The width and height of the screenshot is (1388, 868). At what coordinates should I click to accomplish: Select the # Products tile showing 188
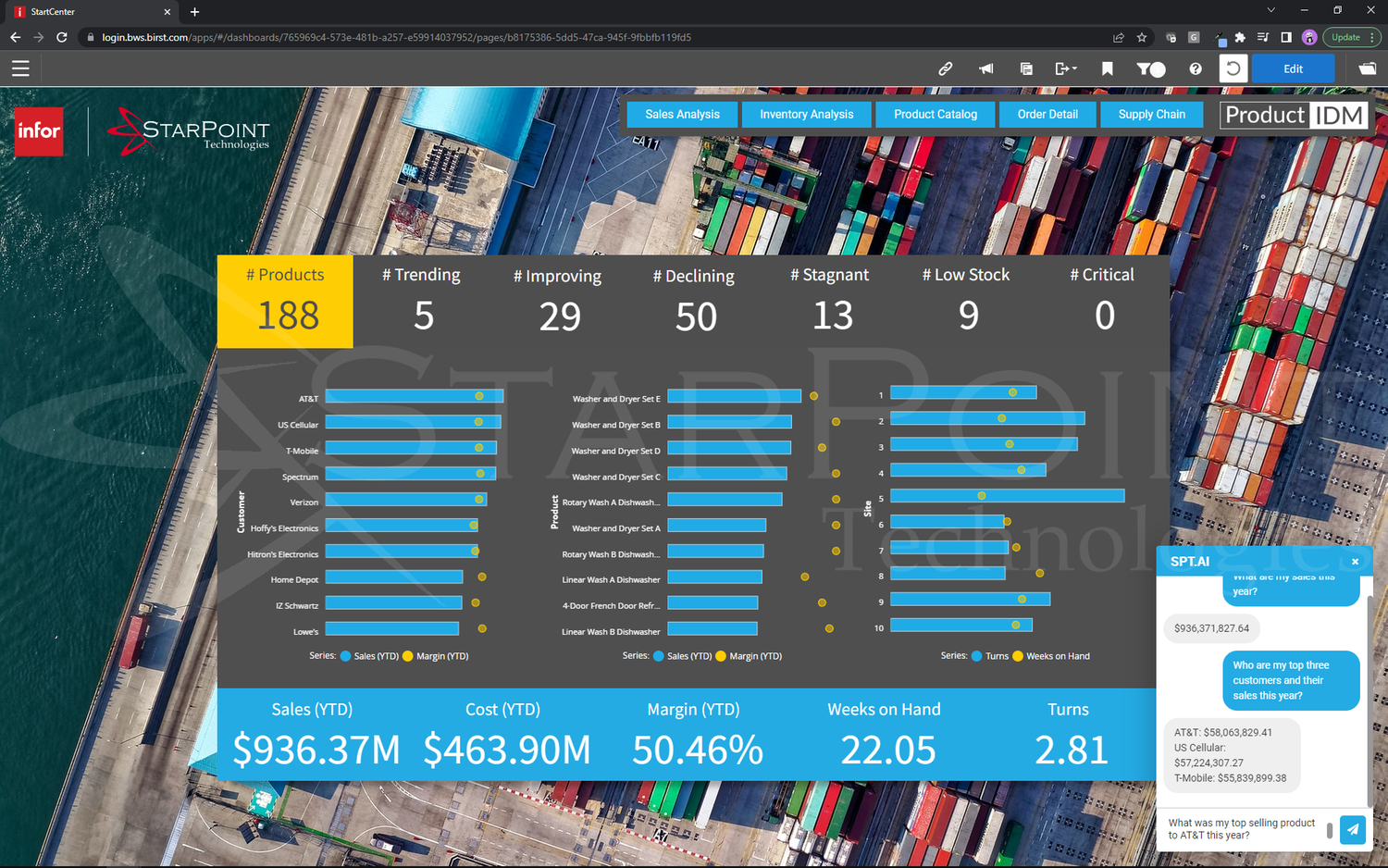pos(285,302)
